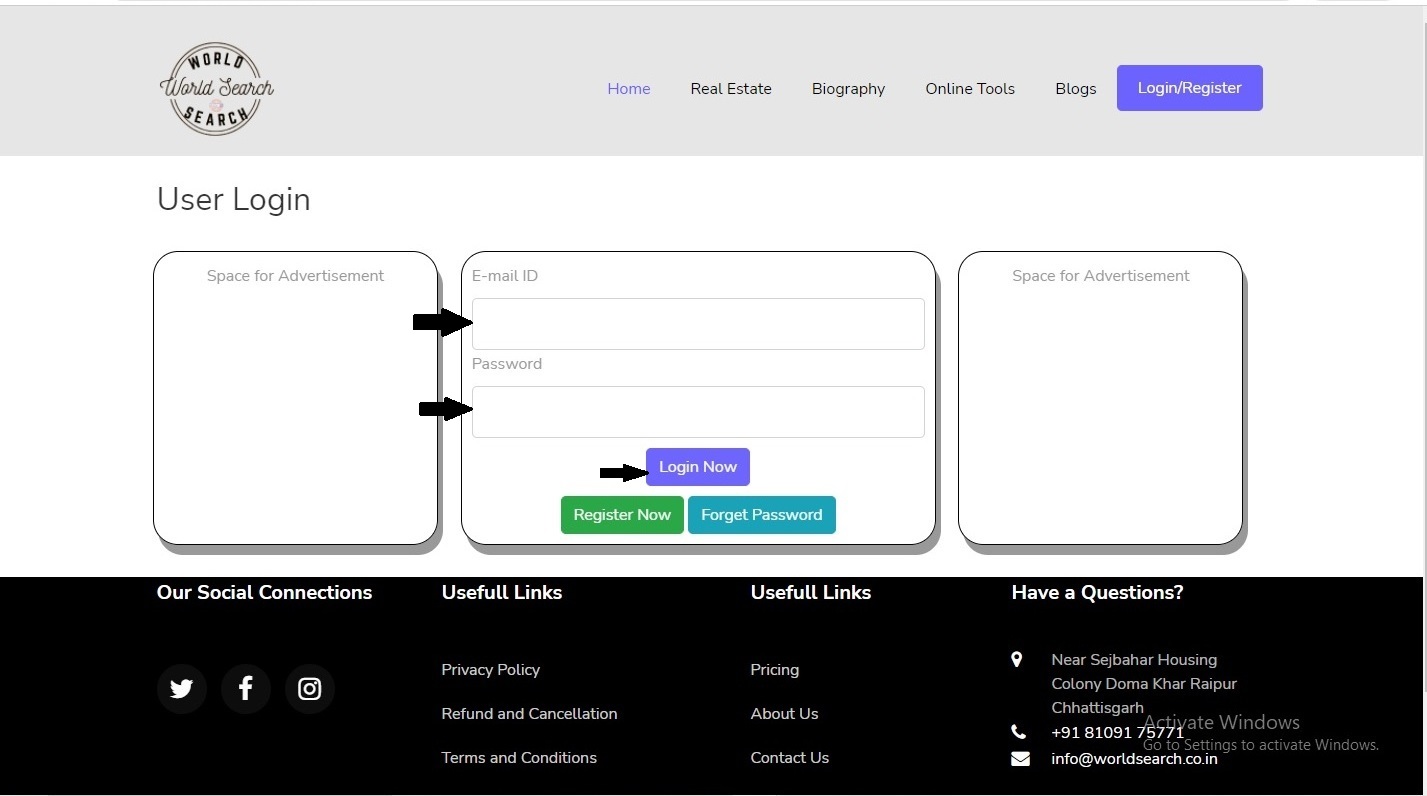Open the Online Tools menu item
The height and width of the screenshot is (796, 1427).
[x=970, y=89]
